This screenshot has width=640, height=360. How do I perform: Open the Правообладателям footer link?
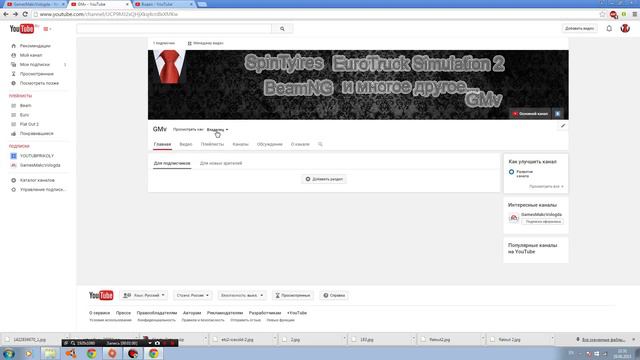tap(157, 313)
